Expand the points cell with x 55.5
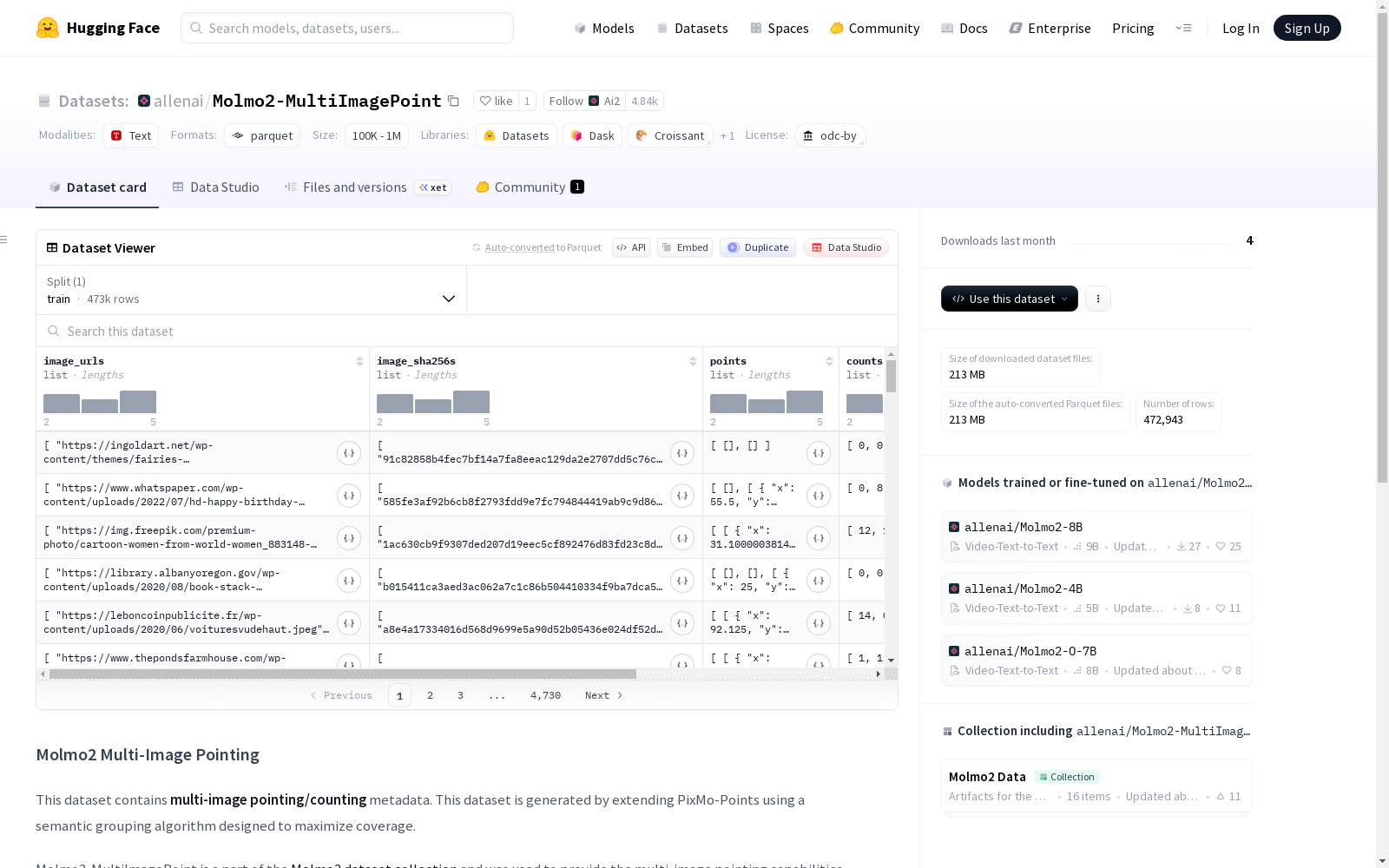 click(819, 496)
